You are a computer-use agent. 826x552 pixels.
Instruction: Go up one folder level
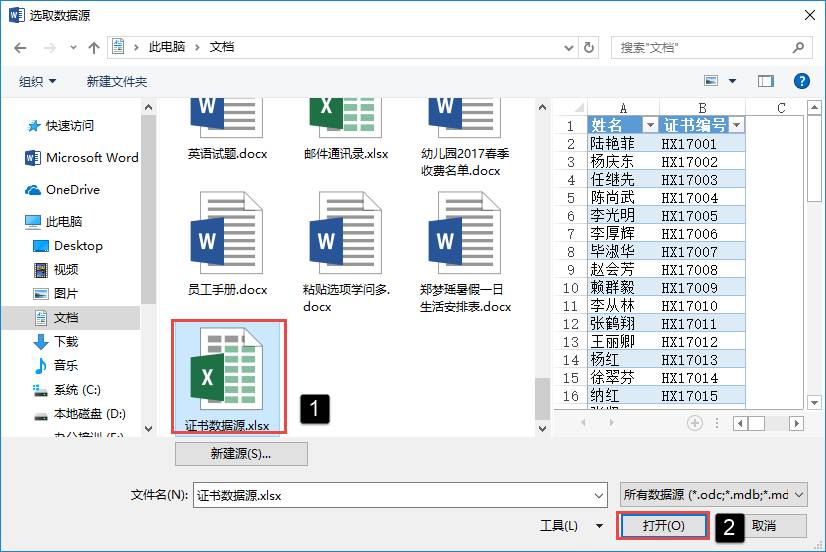click(x=94, y=48)
